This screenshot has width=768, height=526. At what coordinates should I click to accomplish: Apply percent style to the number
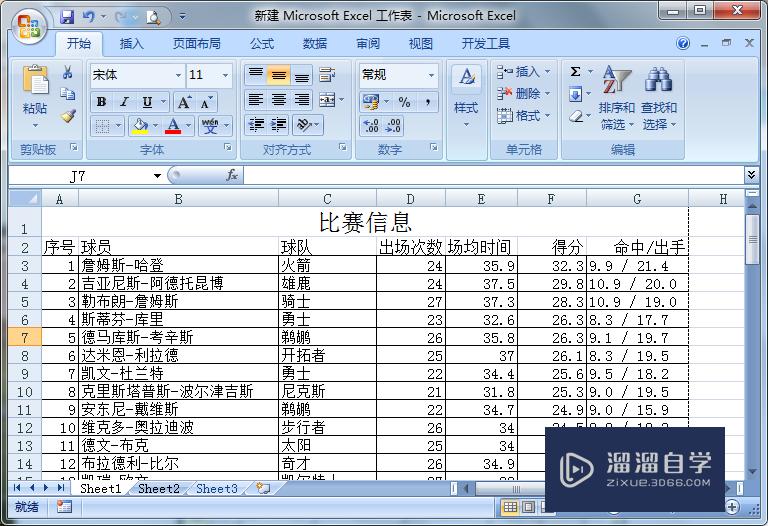point(404,102)
